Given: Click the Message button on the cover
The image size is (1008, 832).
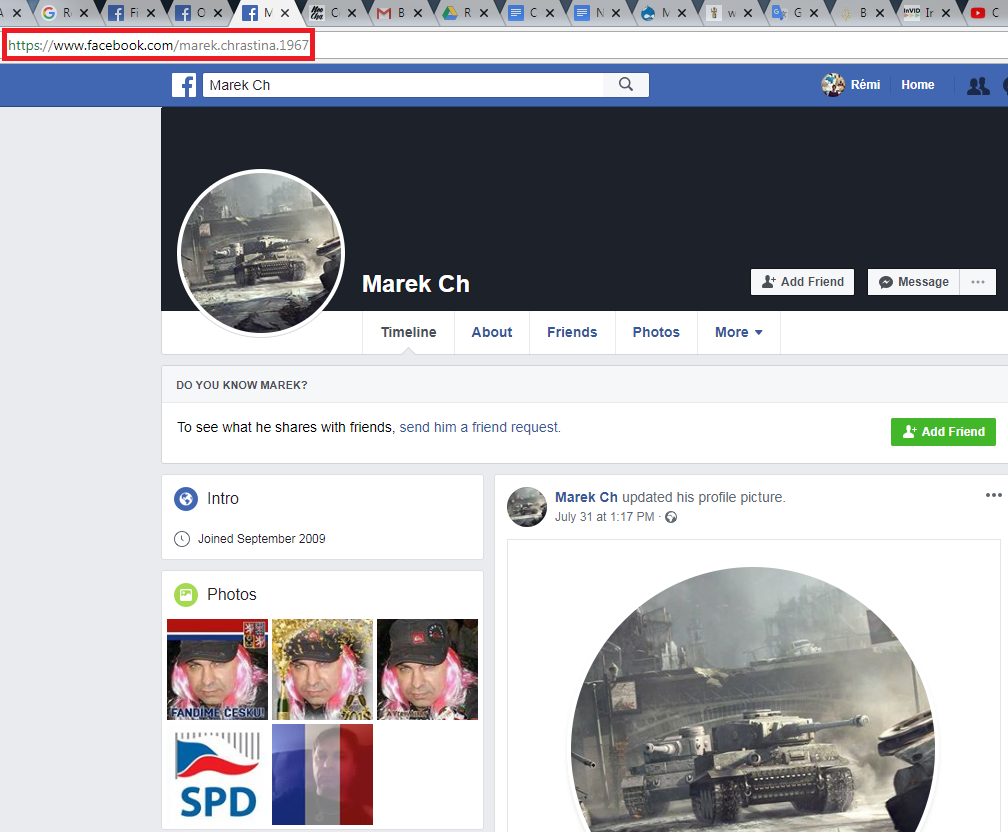Looking at the screenshot, I should pyautogui.click(x=914, y=282).
